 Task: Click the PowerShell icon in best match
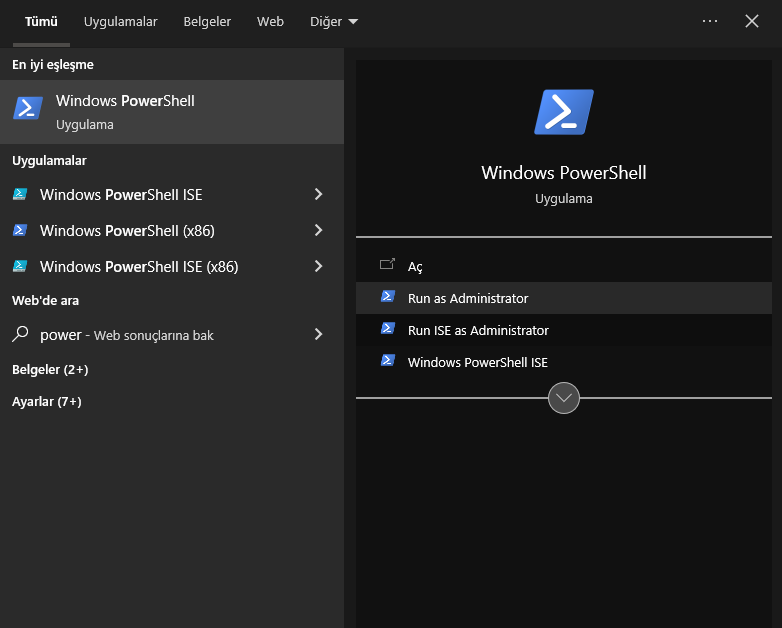click(x=27, y=108)
